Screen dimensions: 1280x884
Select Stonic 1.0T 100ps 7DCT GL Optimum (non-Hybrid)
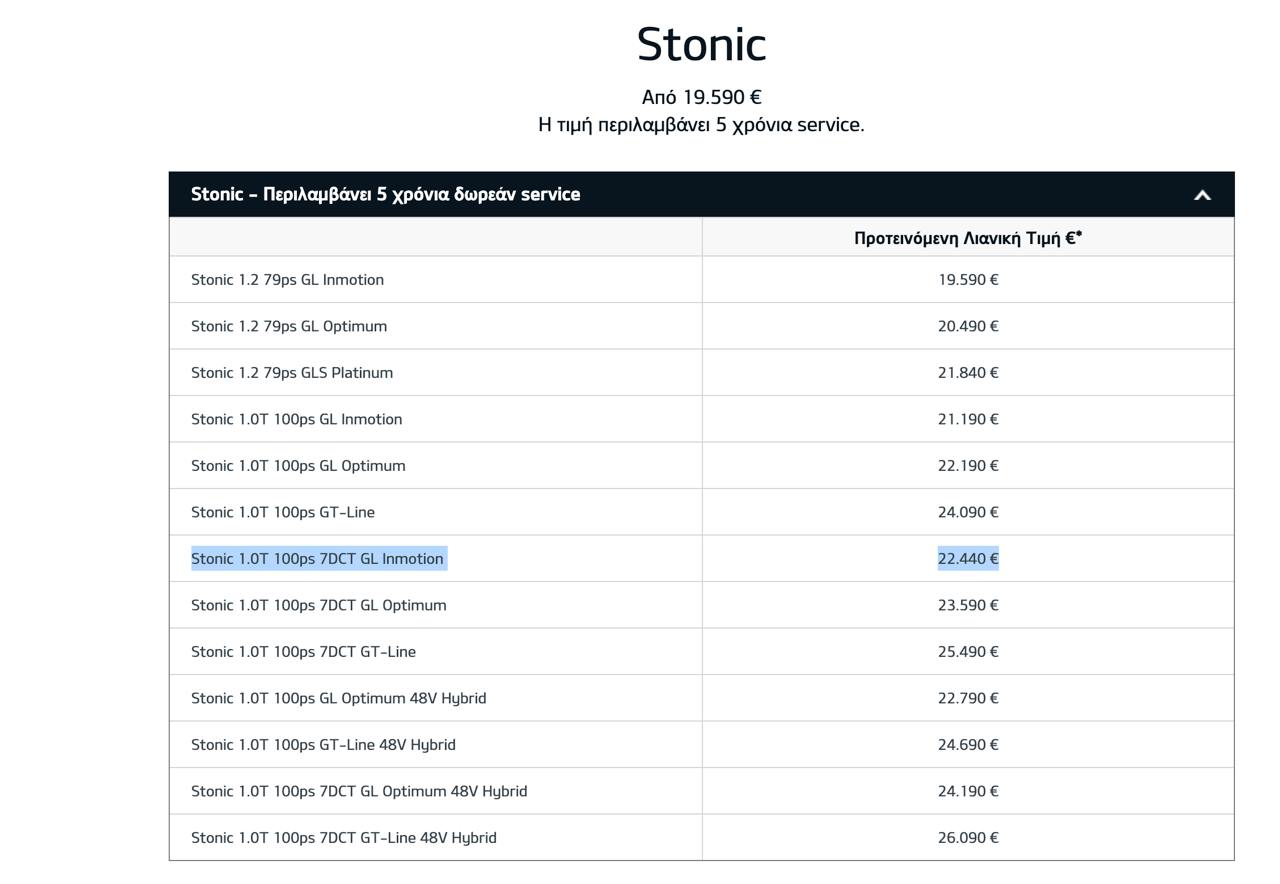tap(318, 605)
